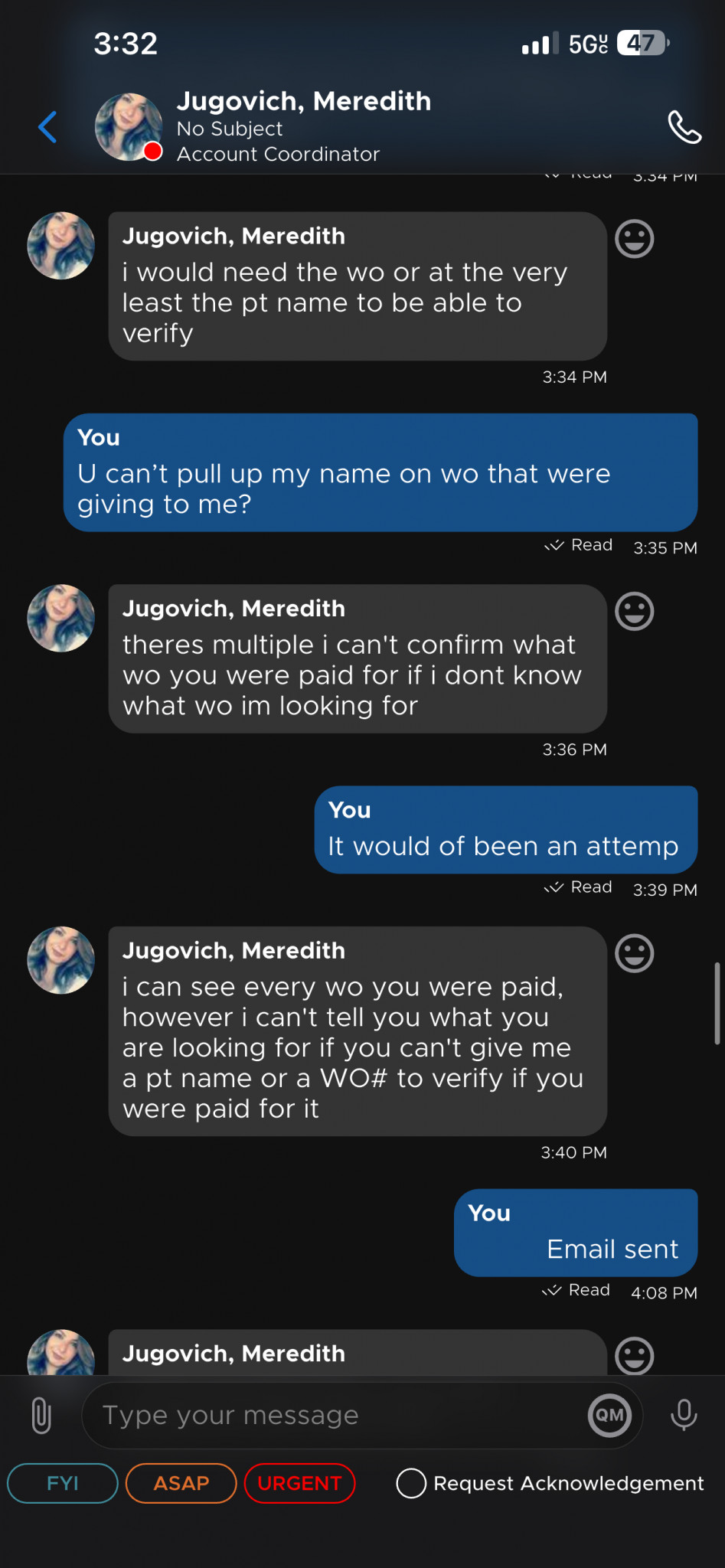Open Meredith's profile photo in header
This screenshot has width=725, height=1568.
point(128,127)
